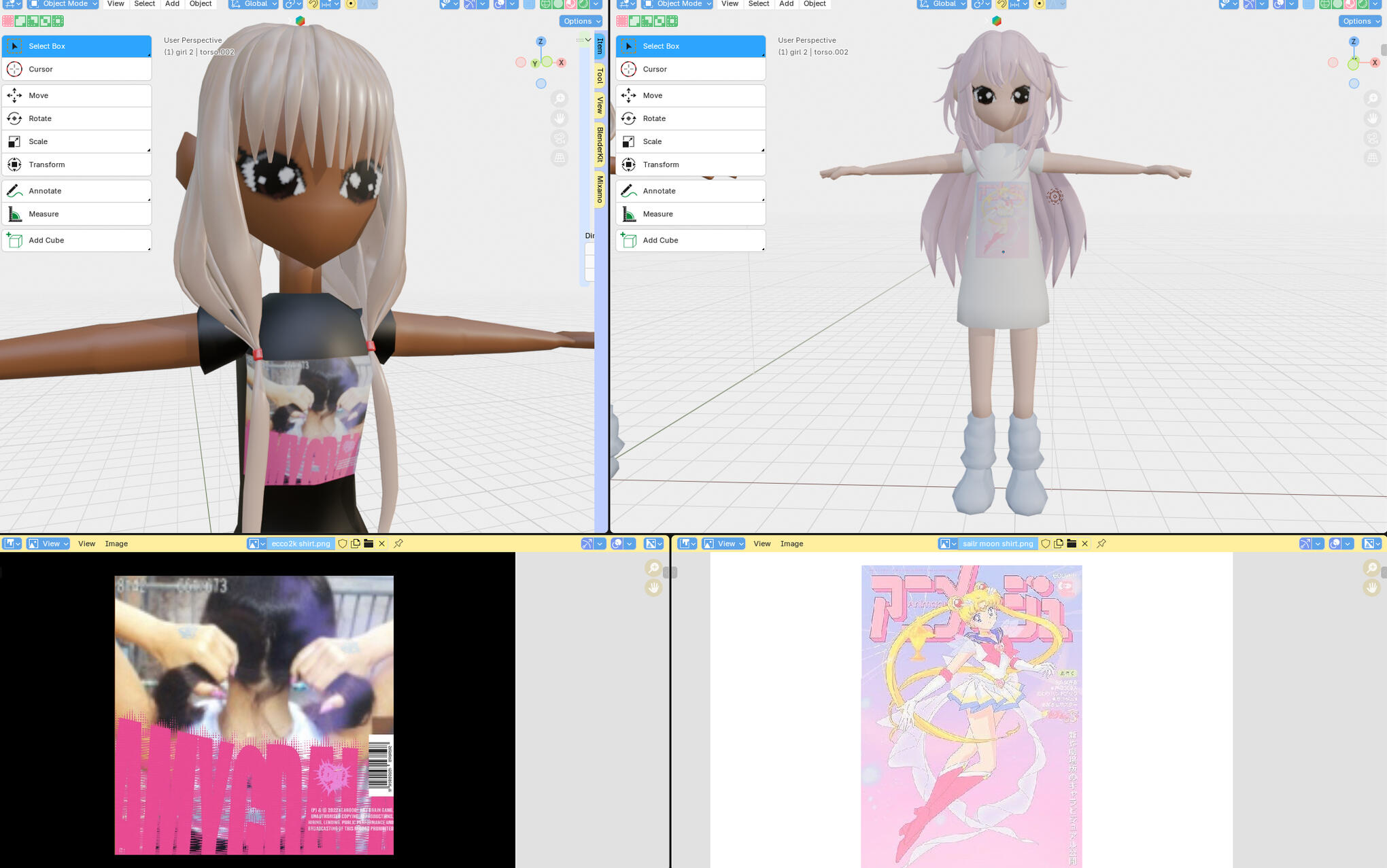This screenshot has height=868, width=1387.
Task: Open Global transform orientation dropdown in right viewport
Action: pos(941,4)
